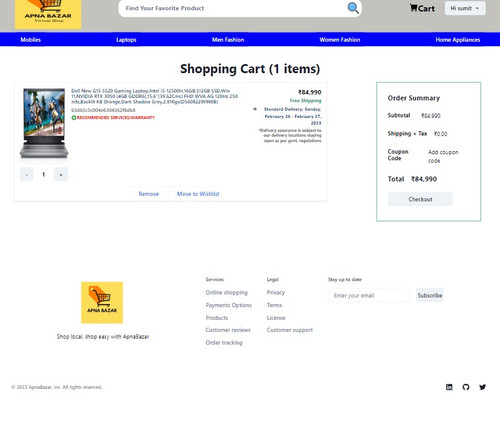Remove the laptop from the cart
The width and height of the screenshot is (500, 422).
(149, 194)
